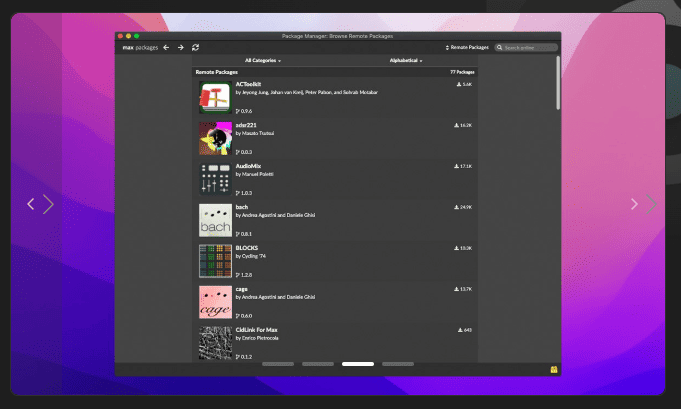Click author line 'by Manuel Poletti'
The image size is (681, 409).
tap(255, 174)
